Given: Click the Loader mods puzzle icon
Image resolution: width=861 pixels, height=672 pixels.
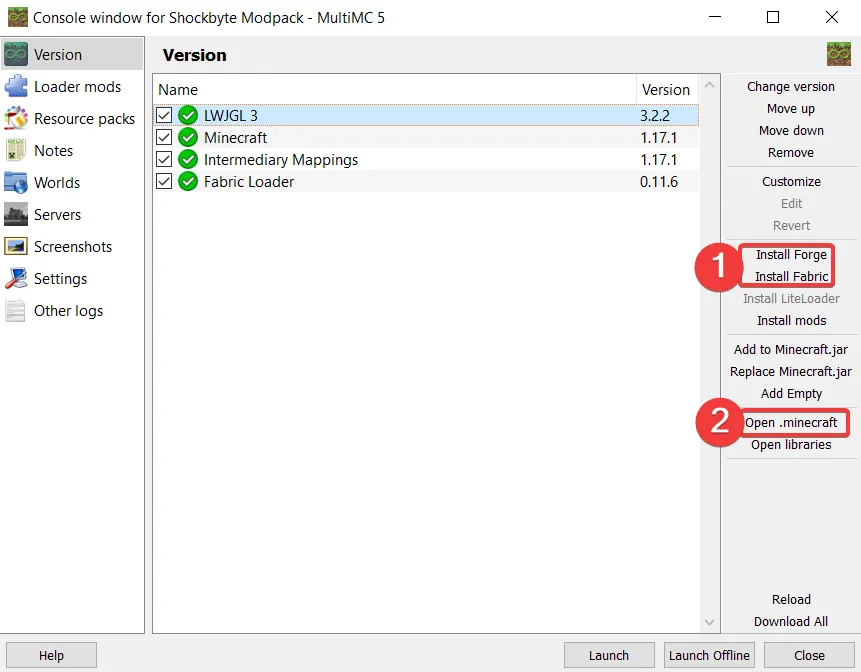Looking at the screenshot, I should click(x=16, y=86).
